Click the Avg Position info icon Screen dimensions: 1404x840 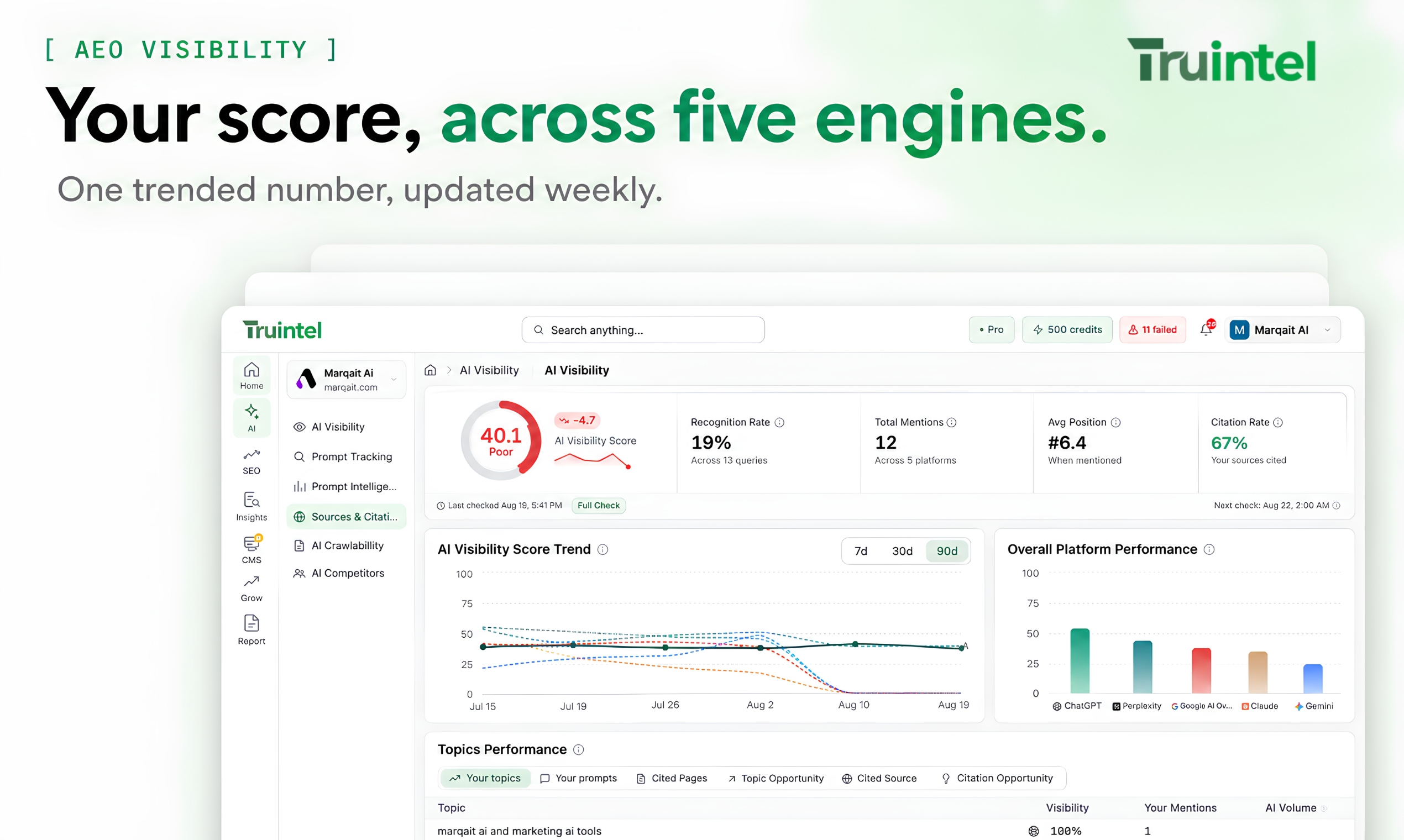1116,422
